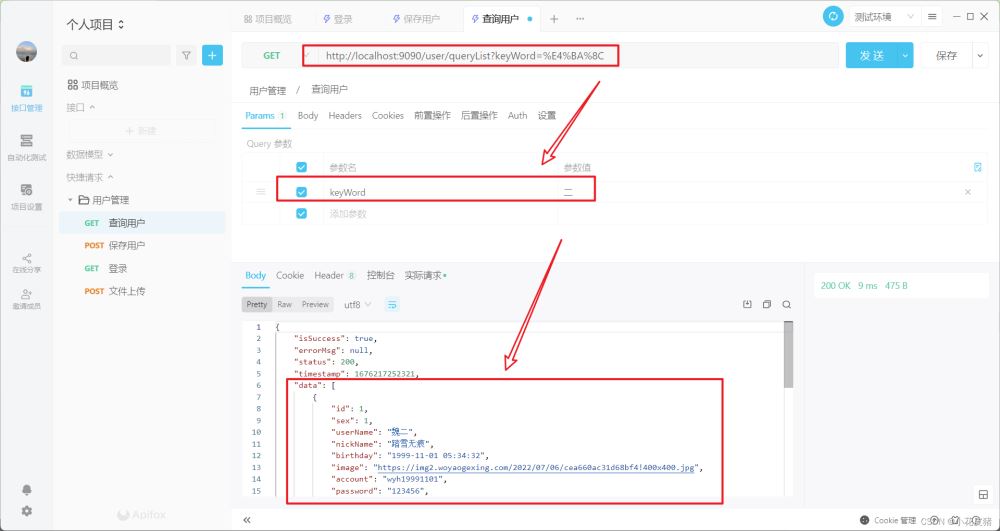Open the utf8 encoding dropdown
The image size is (1000, 531).
[x=357, y=305]
